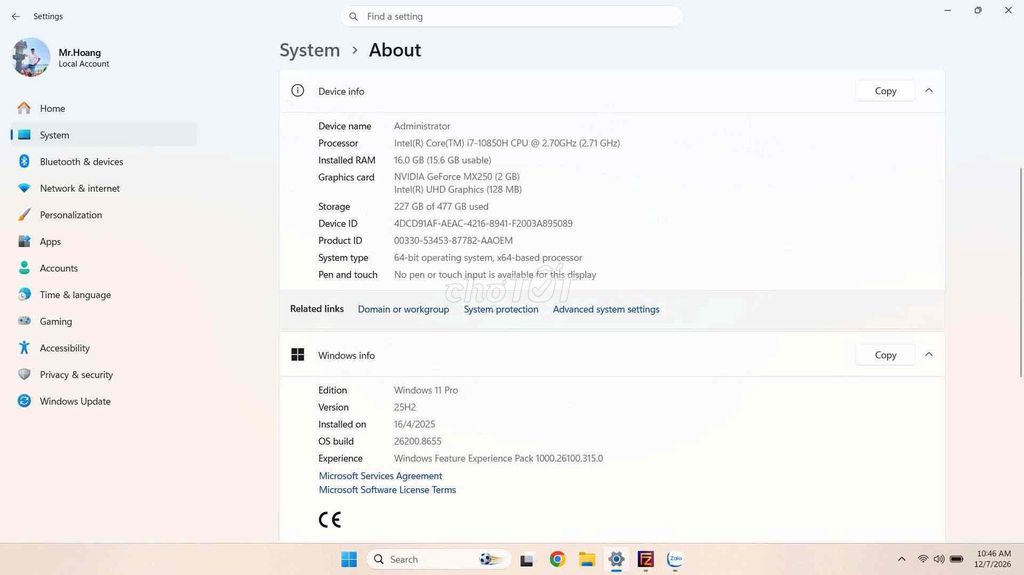Click the Windows 11 Pro edition value
The image size is (1024, 575).
coord(426,390)
